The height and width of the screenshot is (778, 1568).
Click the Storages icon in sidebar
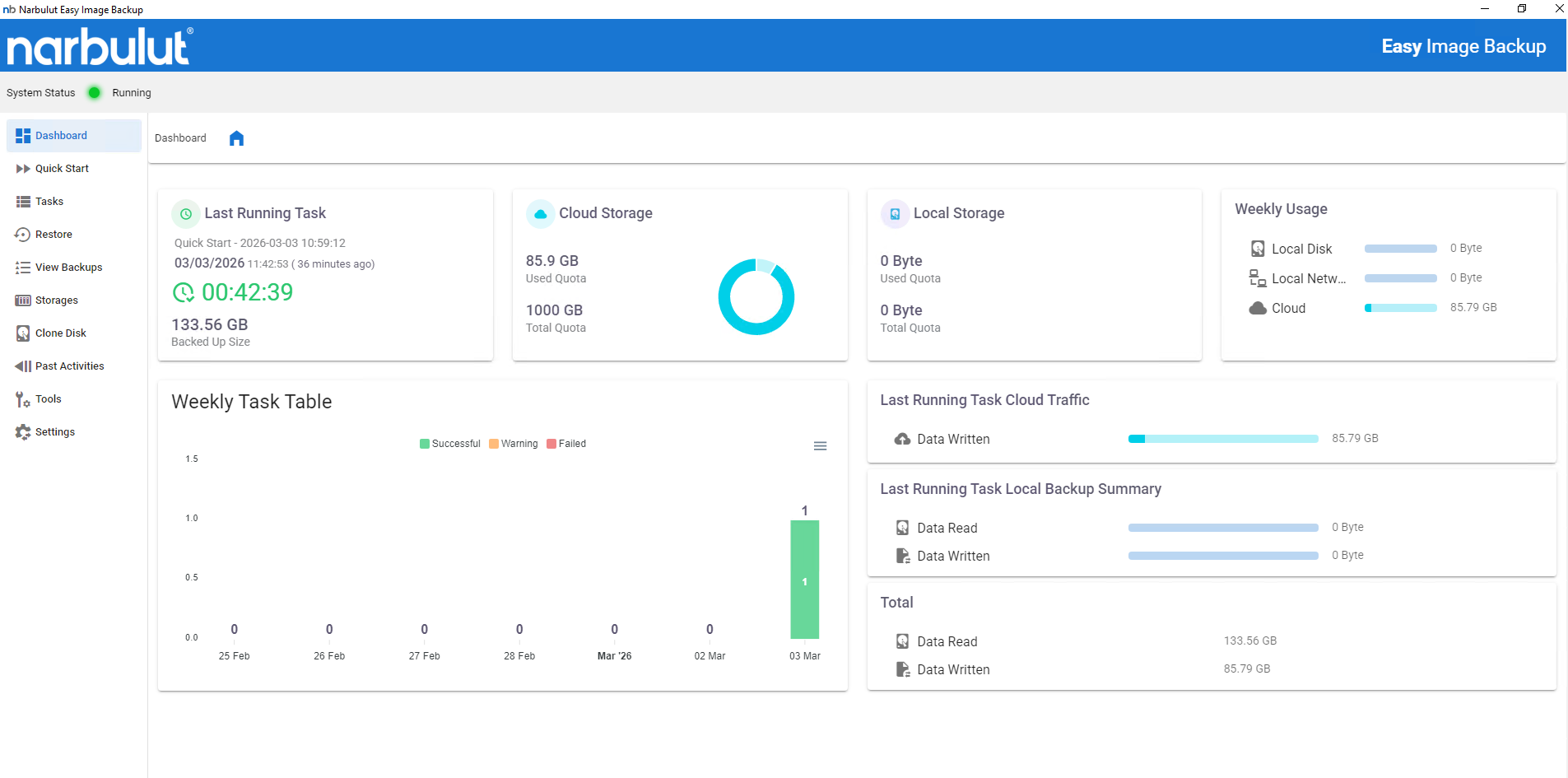coord(23,300)
